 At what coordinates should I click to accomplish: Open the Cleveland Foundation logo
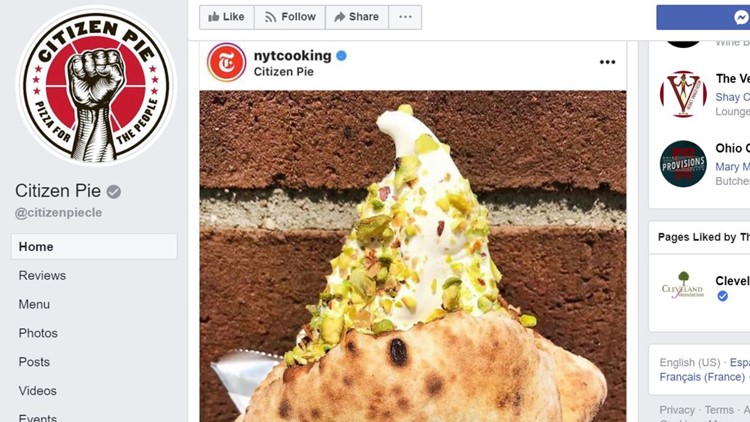coord(683,285)
